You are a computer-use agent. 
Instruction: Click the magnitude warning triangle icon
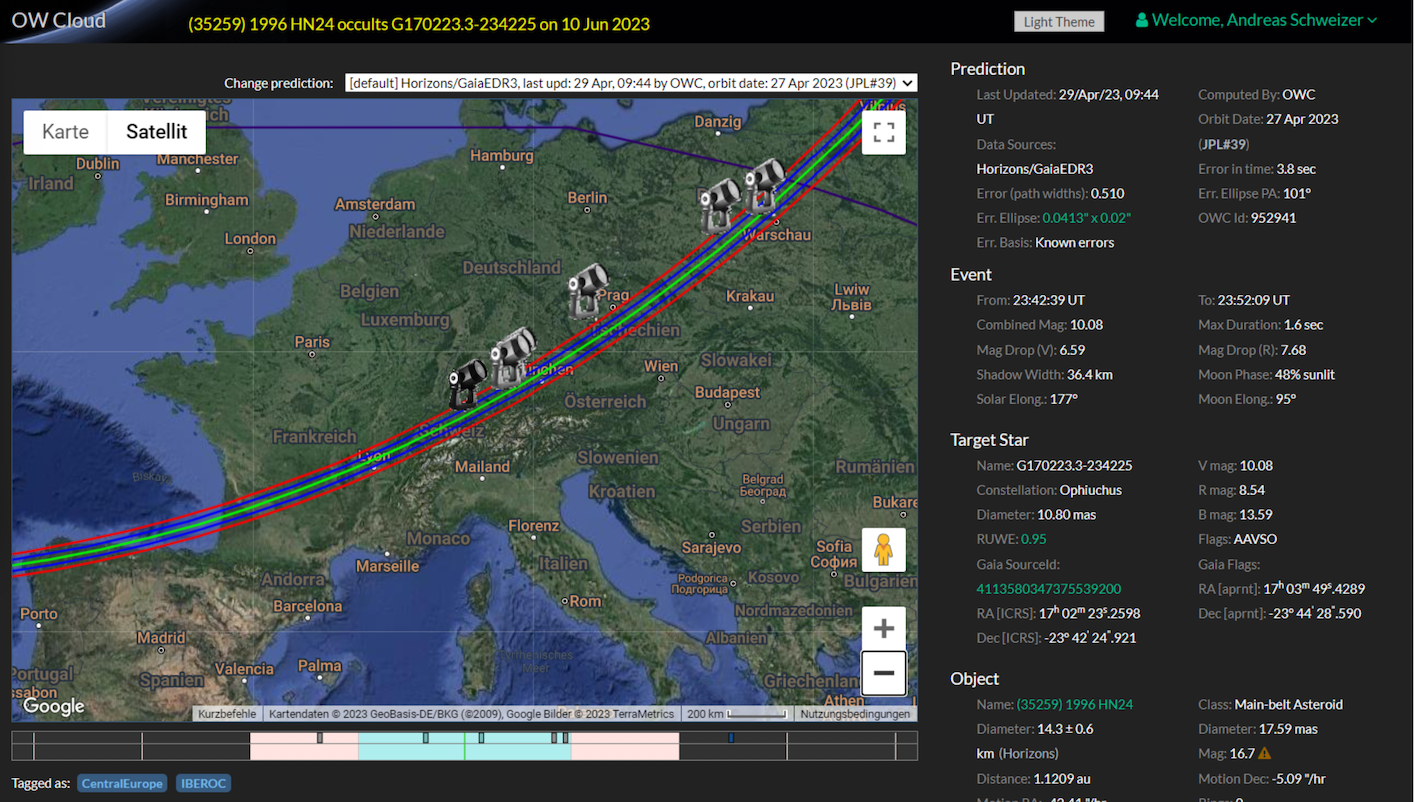coord(1264,754)
